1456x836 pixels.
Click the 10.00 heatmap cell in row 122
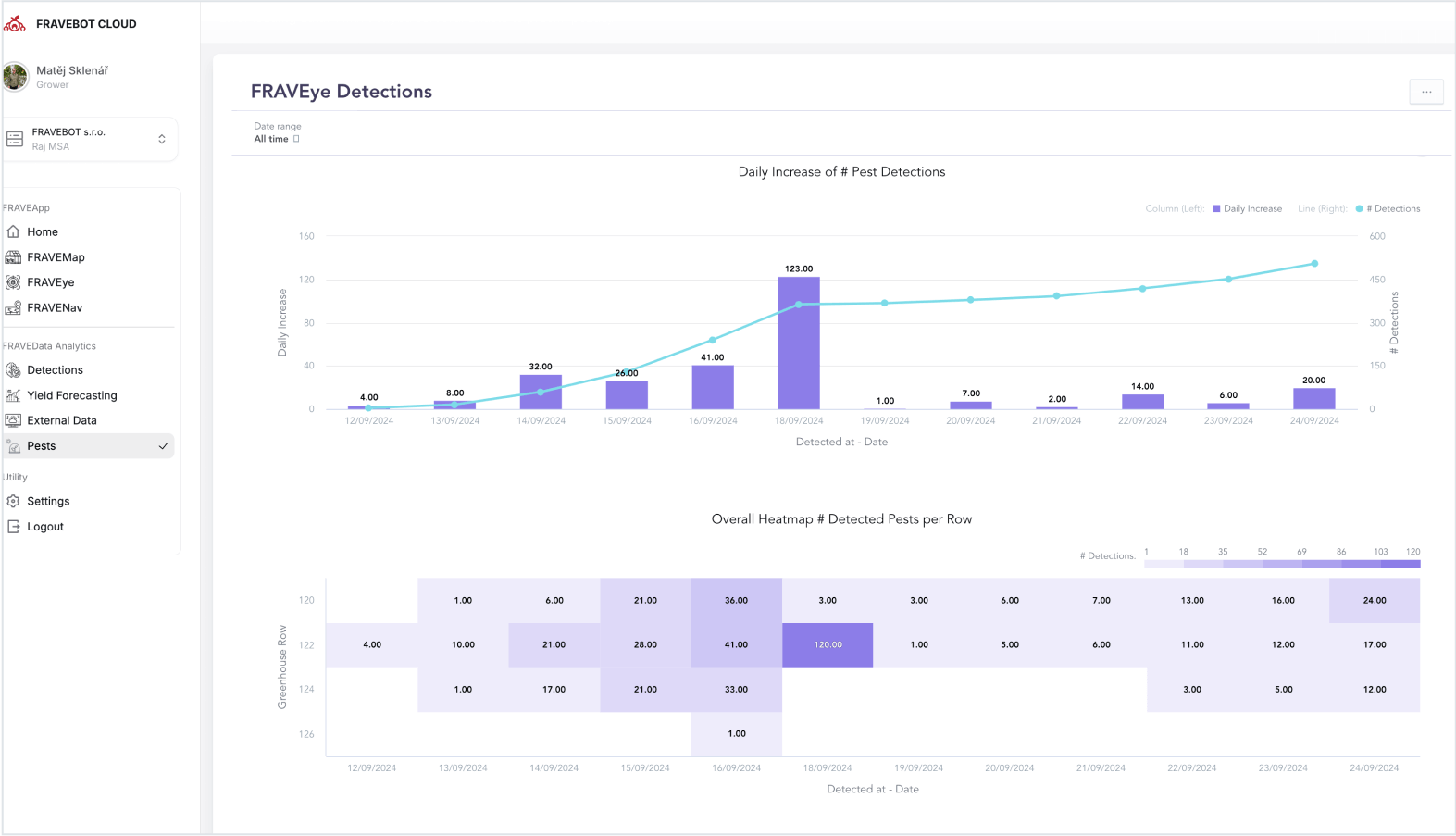coord(463,645)
